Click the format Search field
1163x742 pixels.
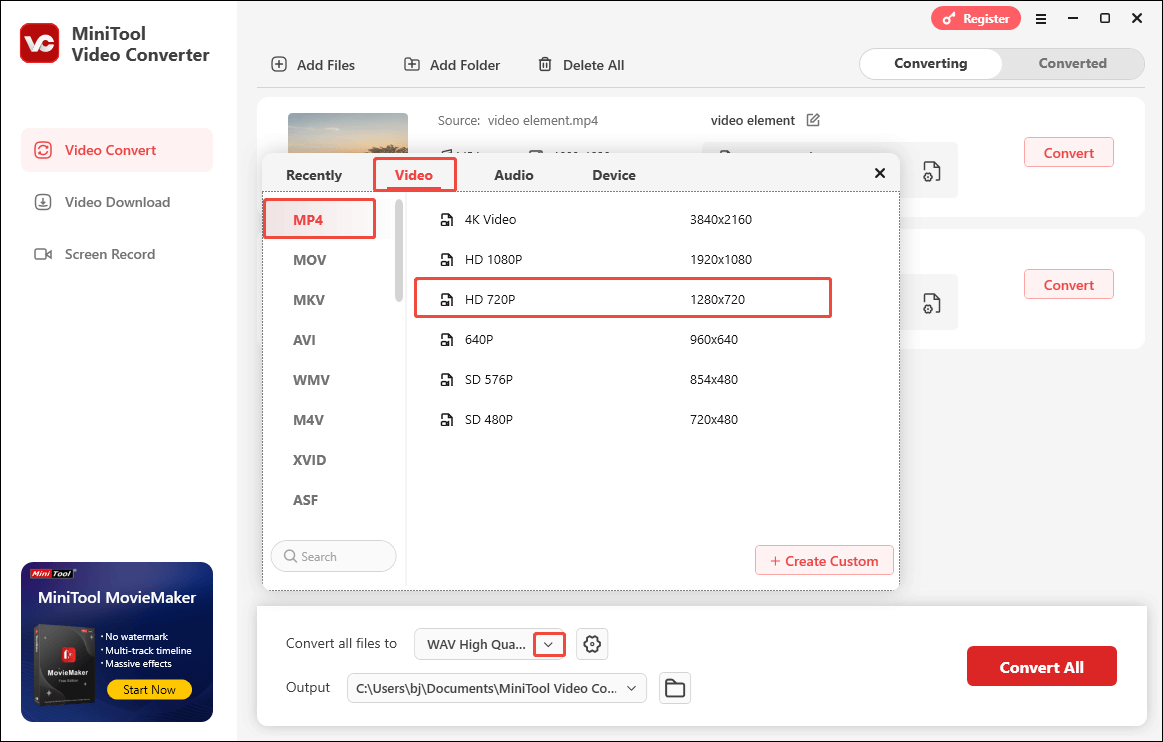(x=333, y=557)
